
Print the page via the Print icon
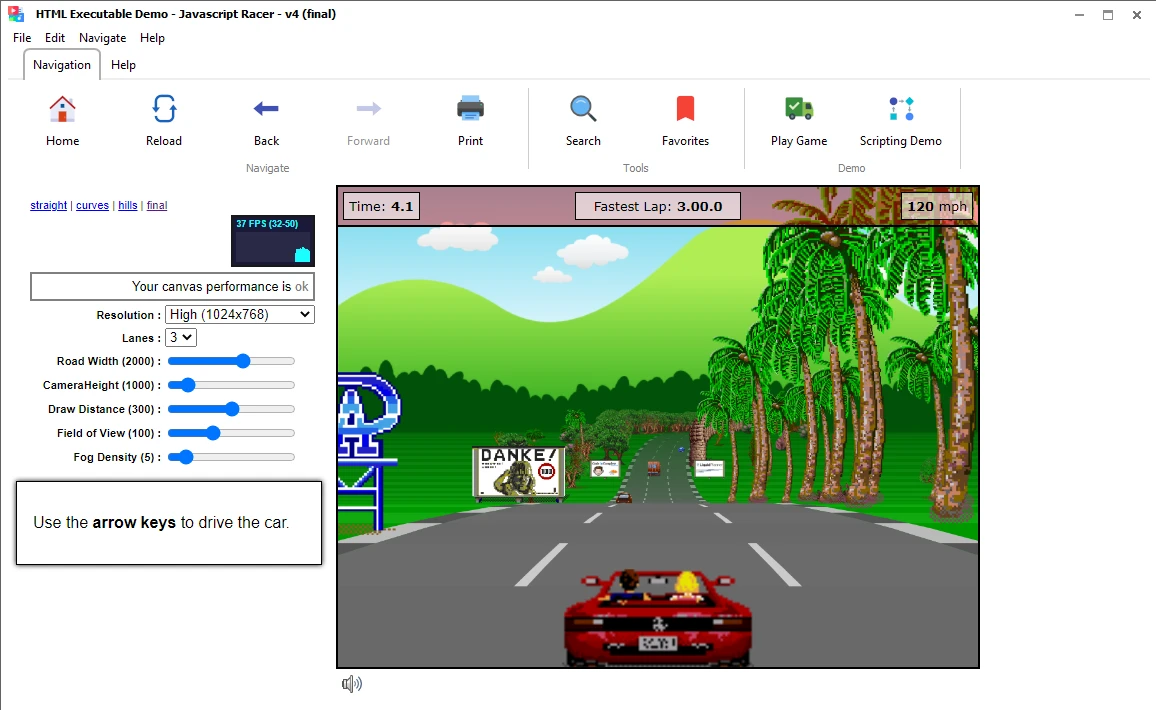point(470,110)
